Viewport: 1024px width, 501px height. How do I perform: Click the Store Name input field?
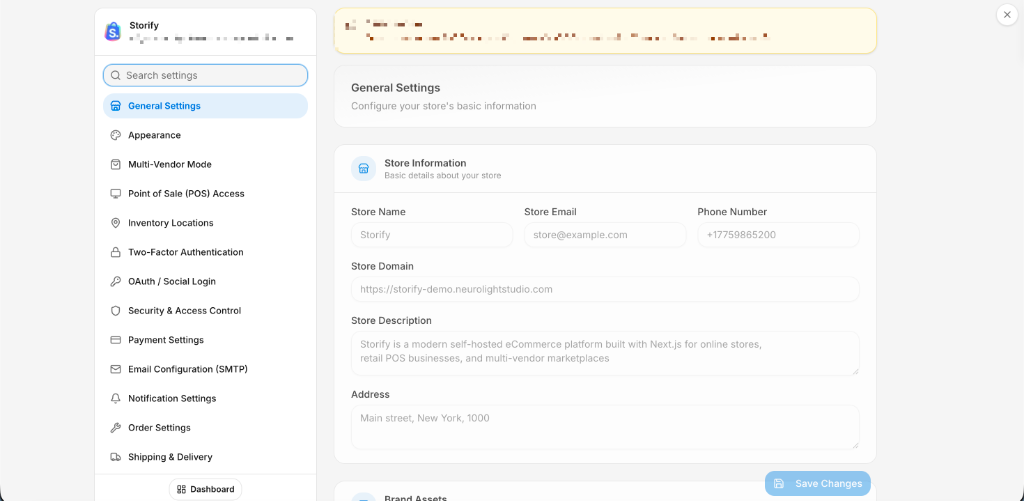pos(432,234)
